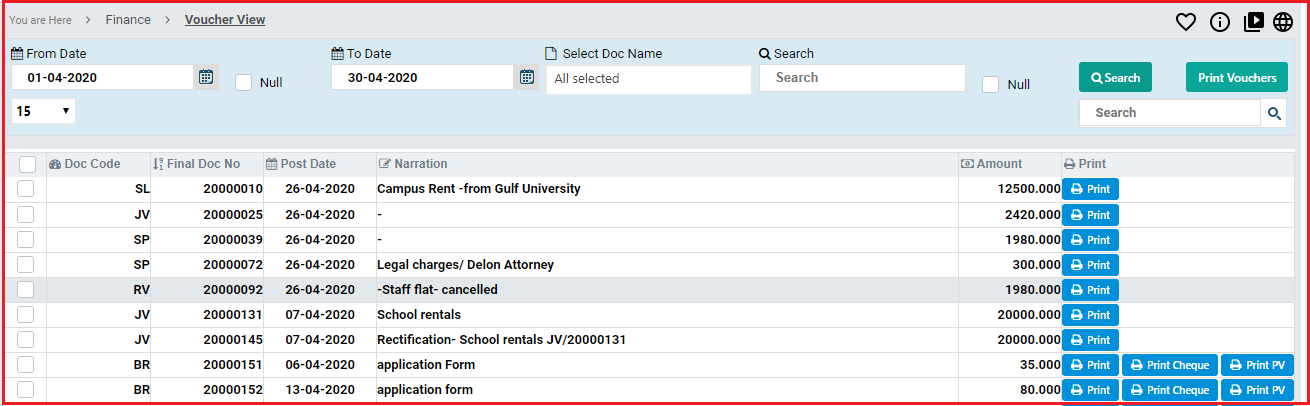Click the green Search button

1114,78
